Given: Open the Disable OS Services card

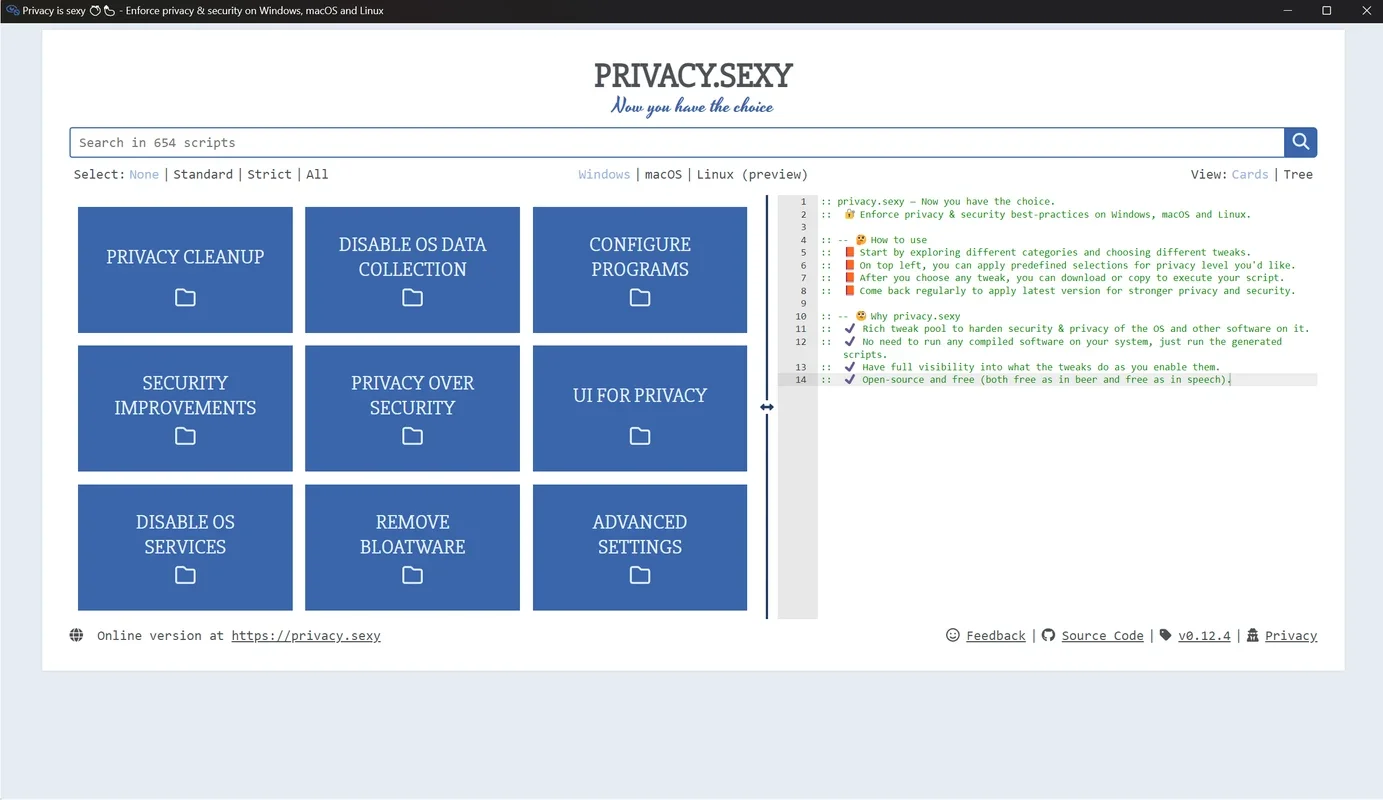Looking at the screenshot, I should (x=185, y=547).
